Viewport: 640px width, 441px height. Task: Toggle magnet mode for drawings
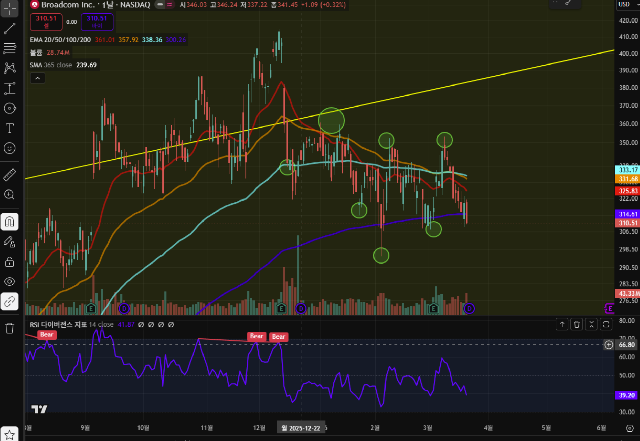9,222
